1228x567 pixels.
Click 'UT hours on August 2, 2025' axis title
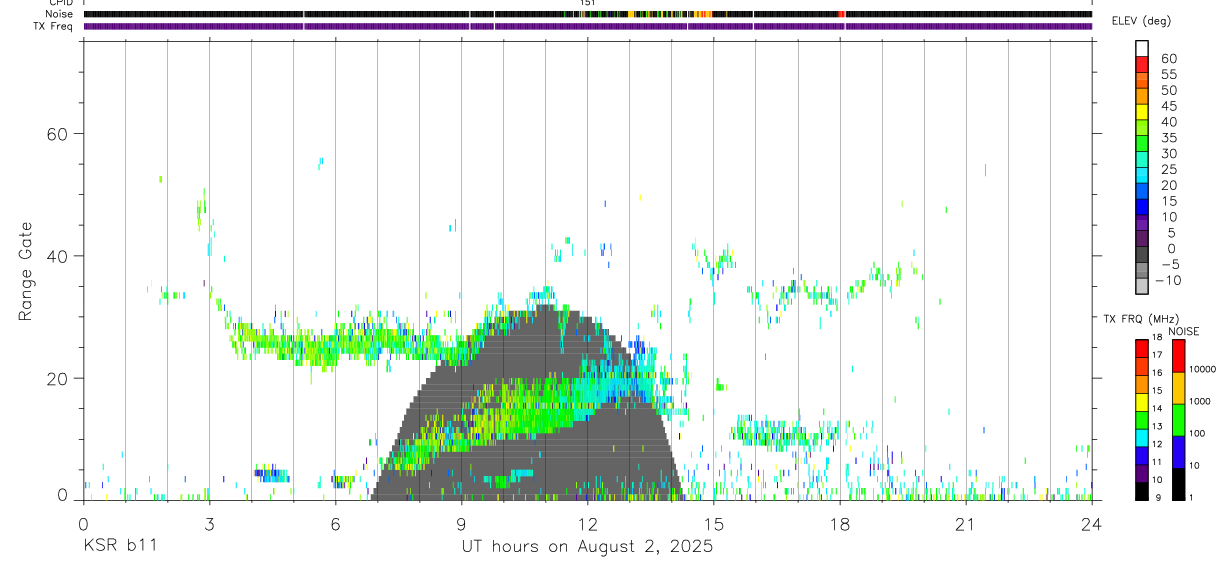point(586,547)
